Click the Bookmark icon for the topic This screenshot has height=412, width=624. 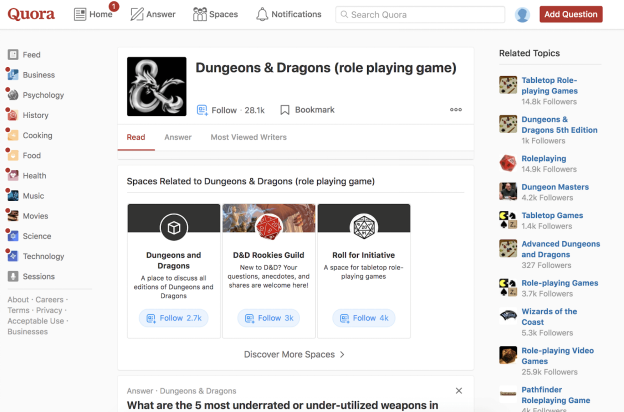[x=285, y=110]
